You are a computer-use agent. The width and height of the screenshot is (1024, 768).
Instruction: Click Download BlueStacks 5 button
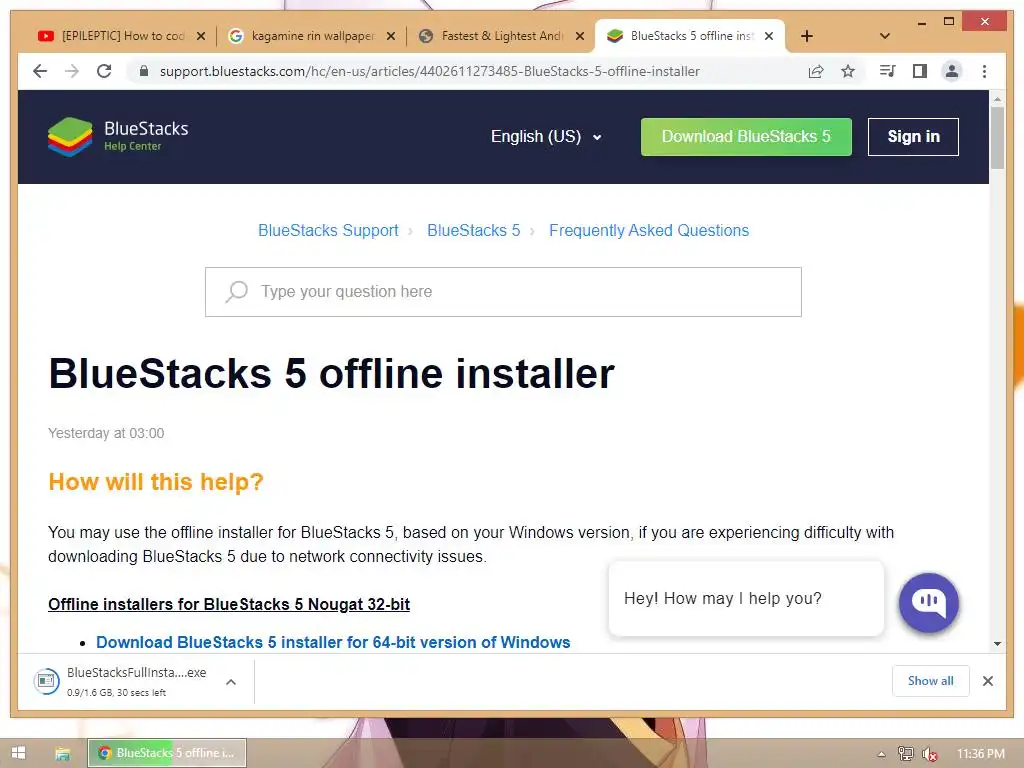point(746,136)
